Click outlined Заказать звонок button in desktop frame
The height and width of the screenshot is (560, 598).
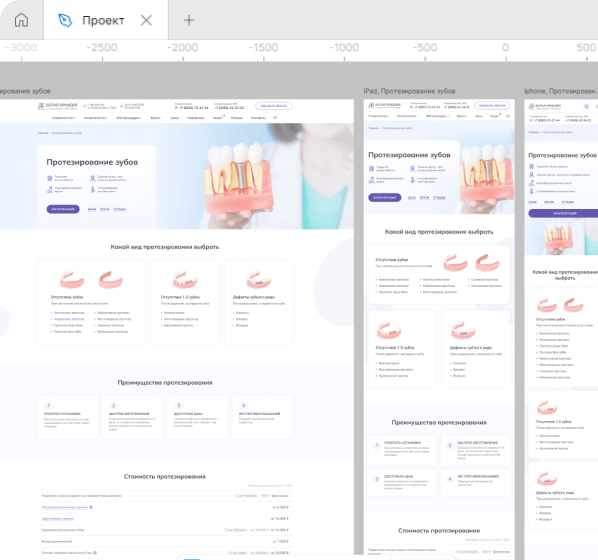[x=274, y=106]
